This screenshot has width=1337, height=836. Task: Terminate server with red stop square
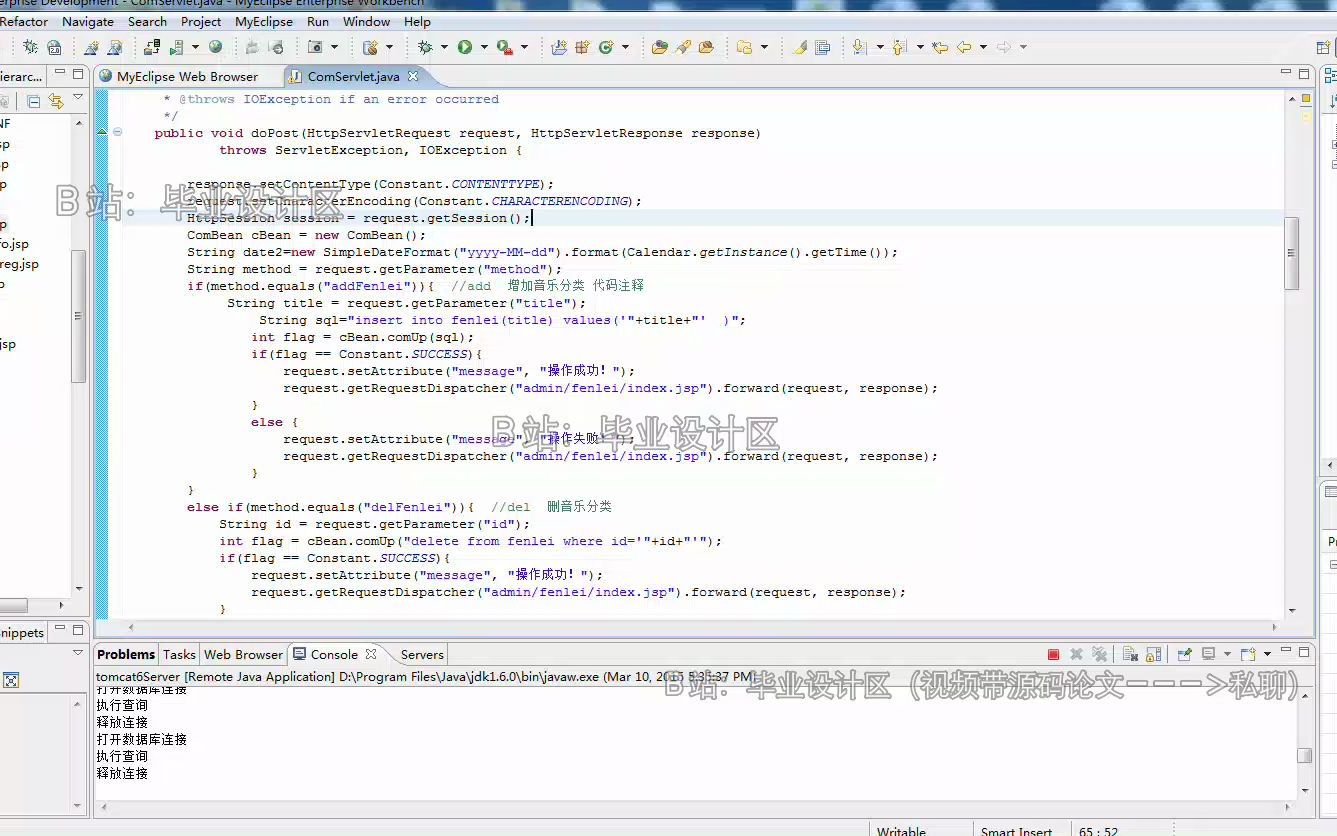(x=1053, y=655)
